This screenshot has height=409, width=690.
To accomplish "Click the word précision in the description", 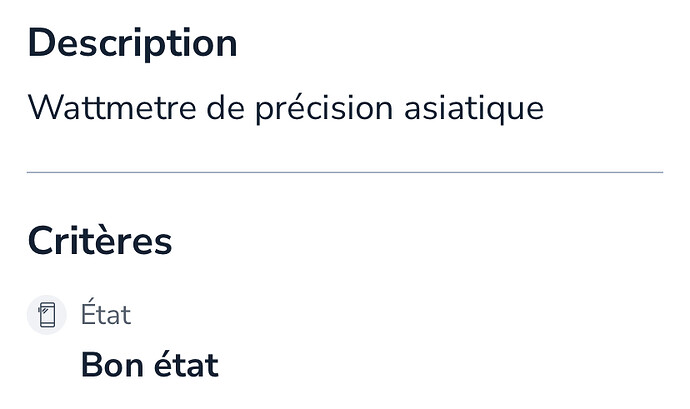I will (324, 109).
